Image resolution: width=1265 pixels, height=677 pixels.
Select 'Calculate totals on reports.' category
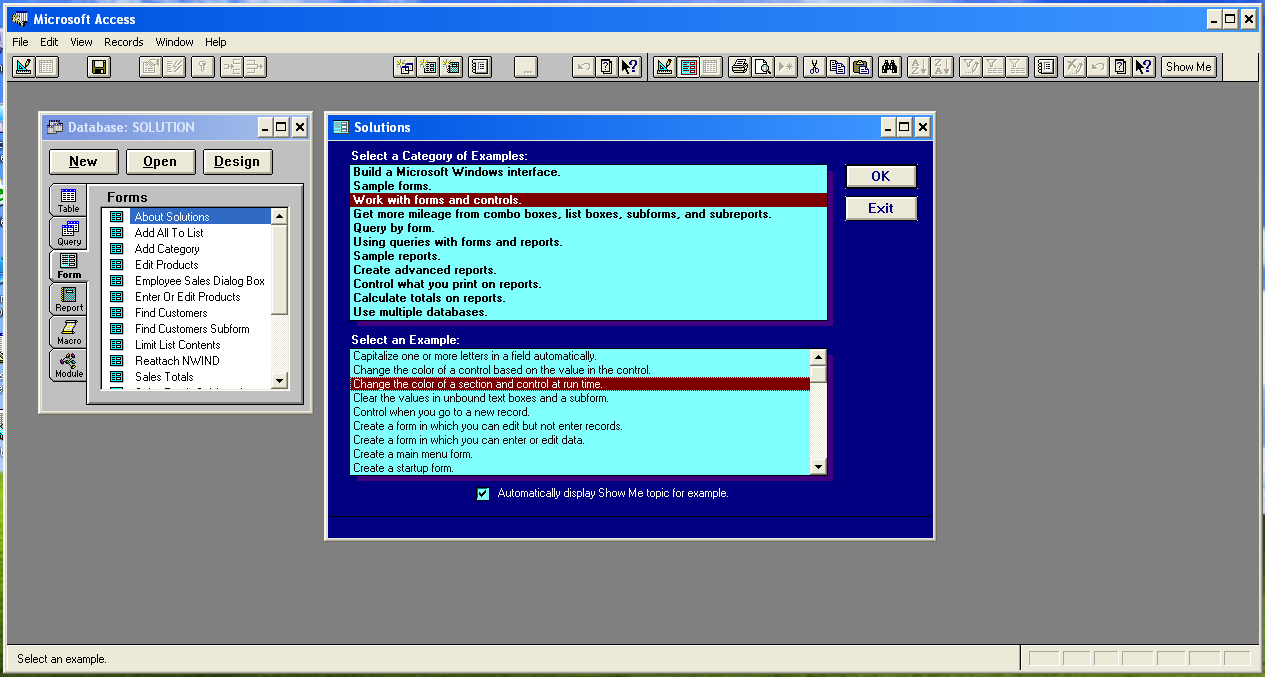point(589,298)
